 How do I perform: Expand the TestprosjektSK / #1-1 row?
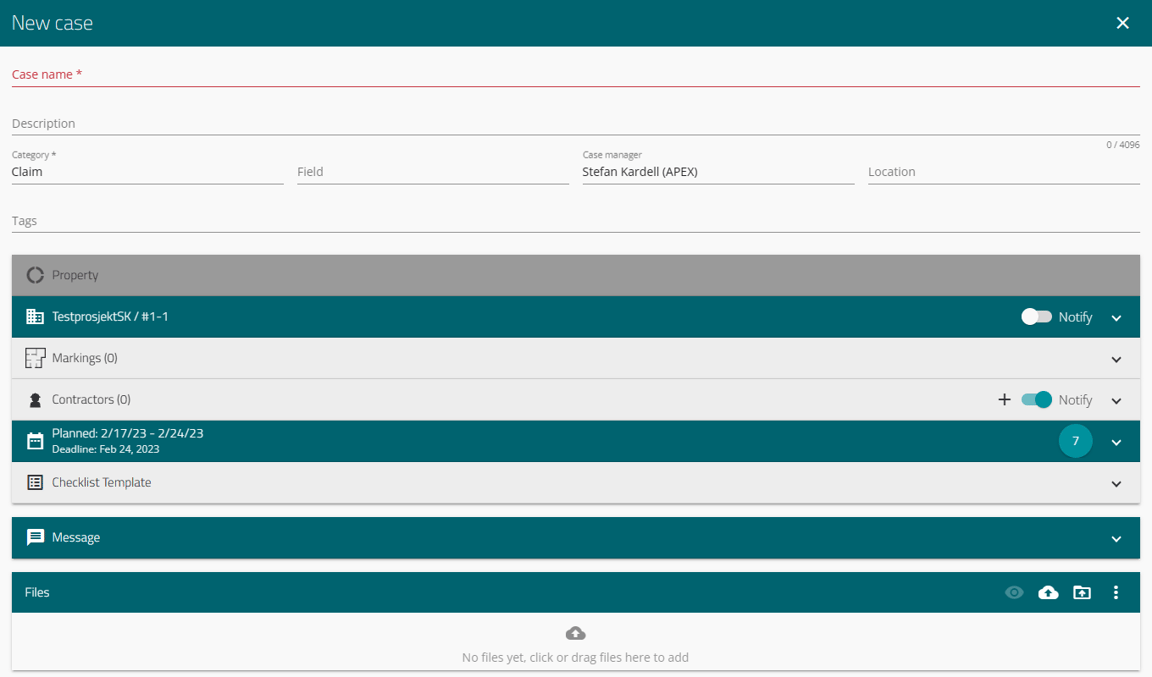(1117, 318)
